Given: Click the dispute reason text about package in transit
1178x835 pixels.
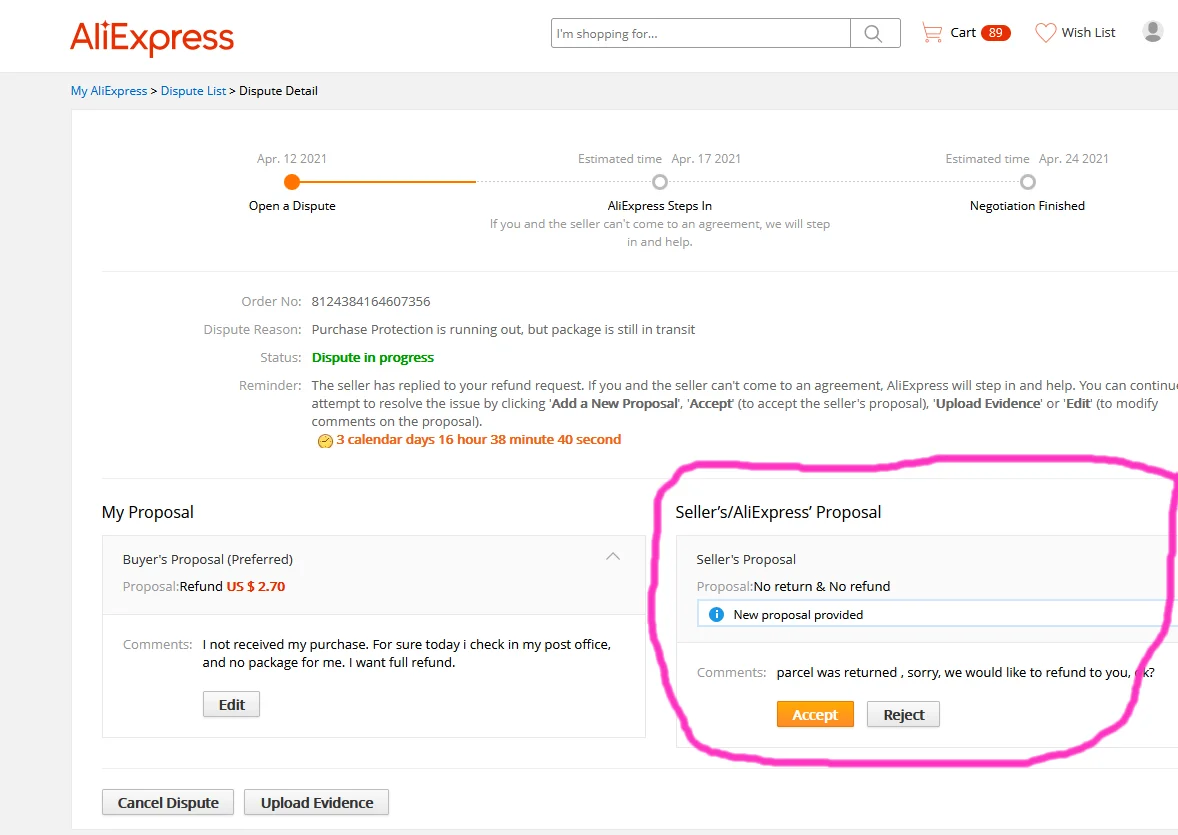Looking at the screenshot, I should coord(503,329).
